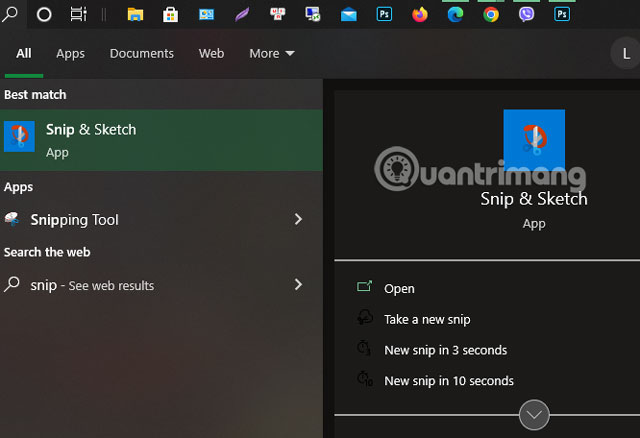Launch Firefox from the taskbar

pyautogui.click(x=420, y=14)
